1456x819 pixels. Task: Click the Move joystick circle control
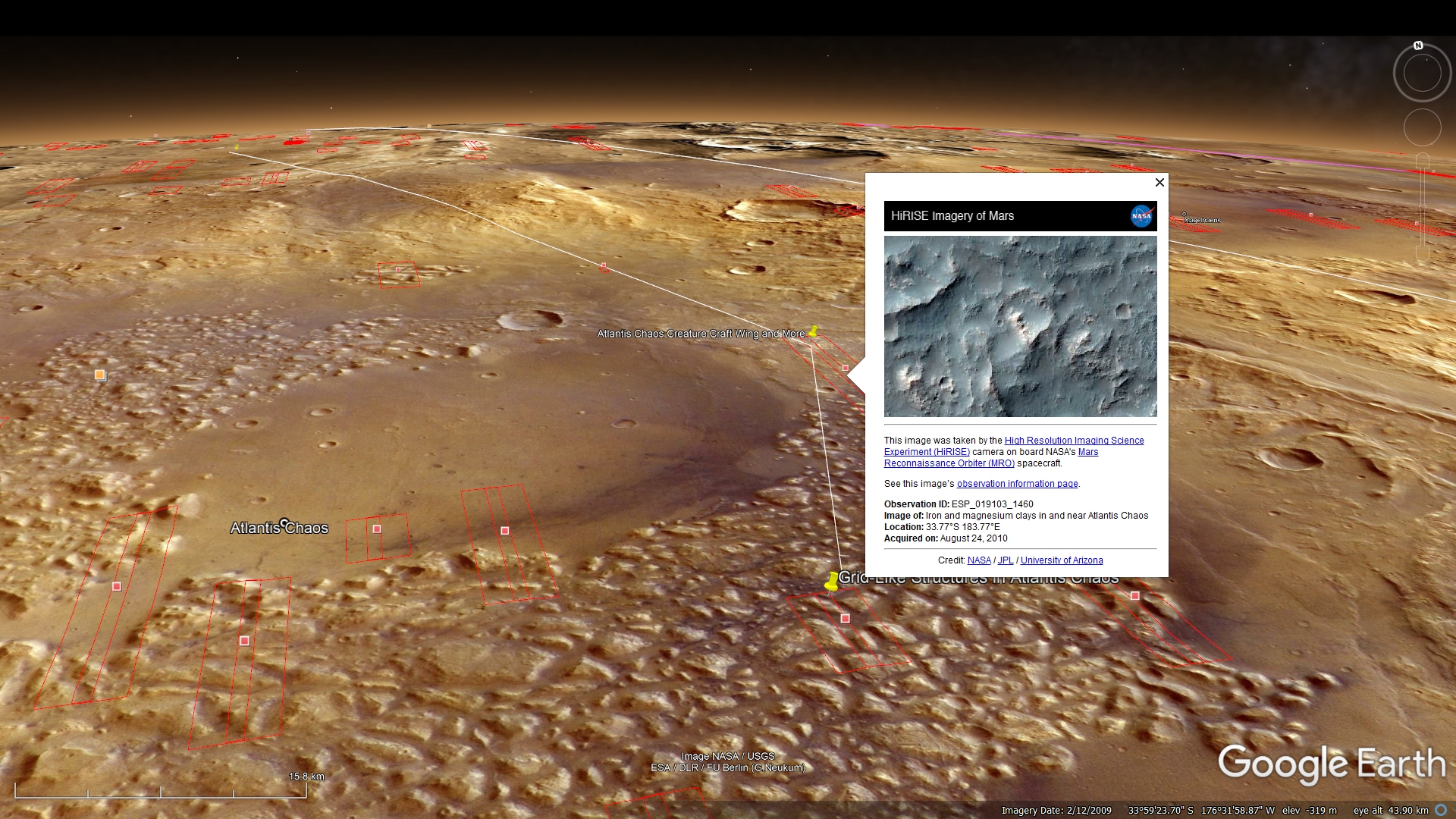coord(1422,127)
